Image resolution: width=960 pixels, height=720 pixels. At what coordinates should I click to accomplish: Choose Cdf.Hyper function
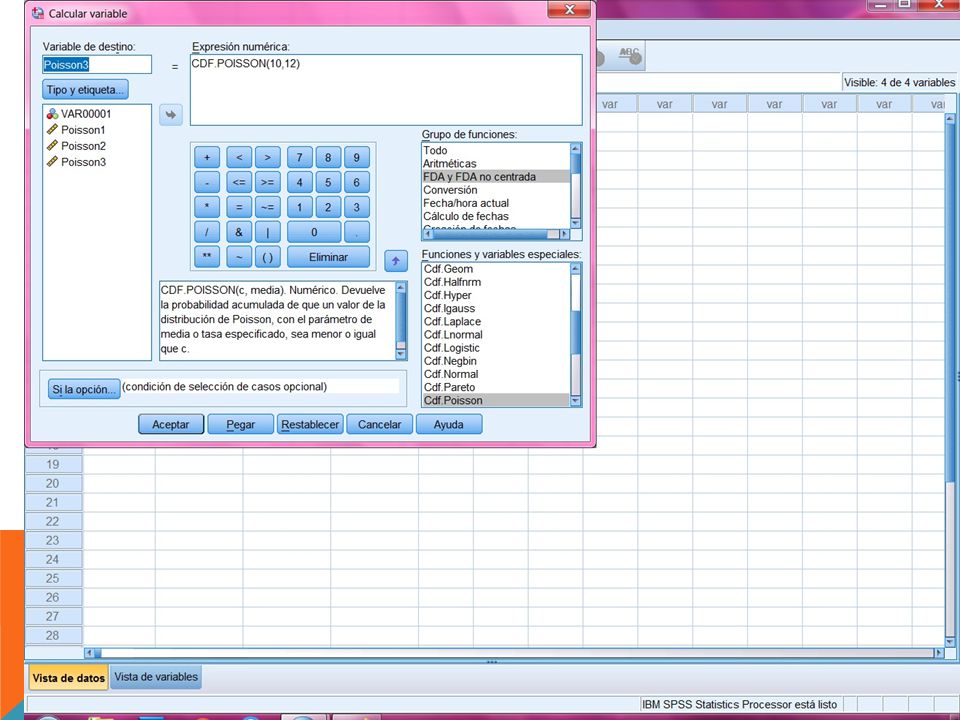click(x=496, y=295)
